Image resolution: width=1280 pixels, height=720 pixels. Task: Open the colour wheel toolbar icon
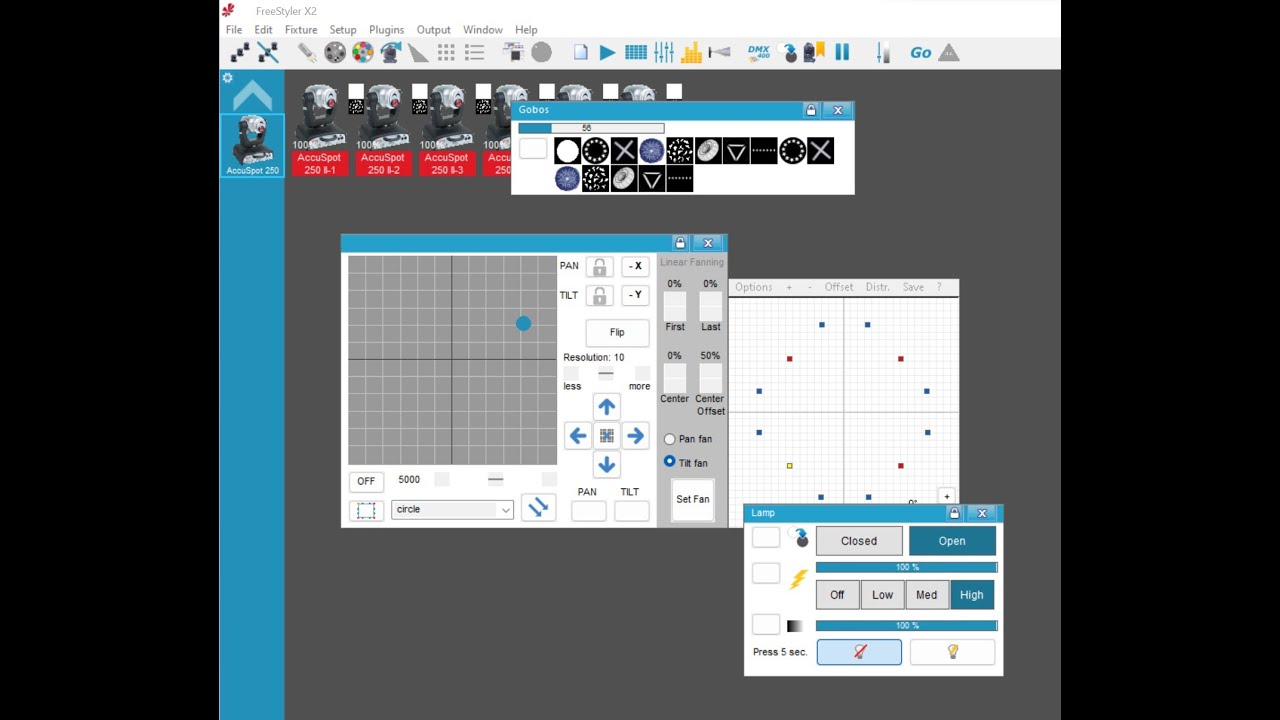(362, 53)
